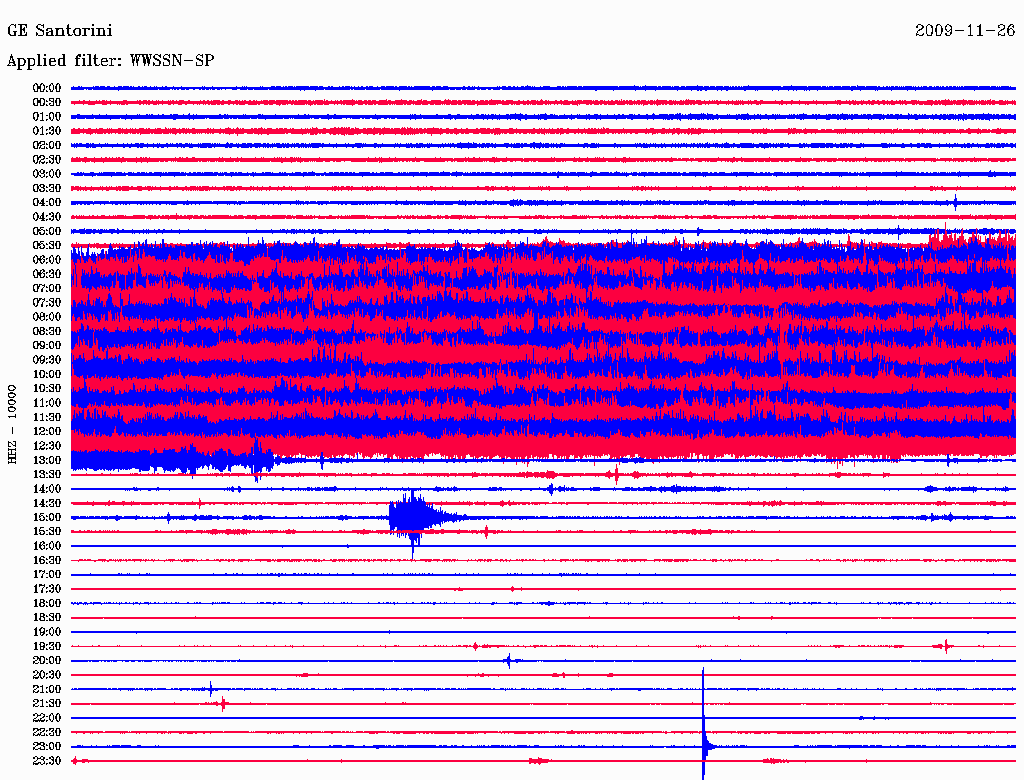
Task: Click the small blue event on the 20:00 trace
Action: (509, 660)
